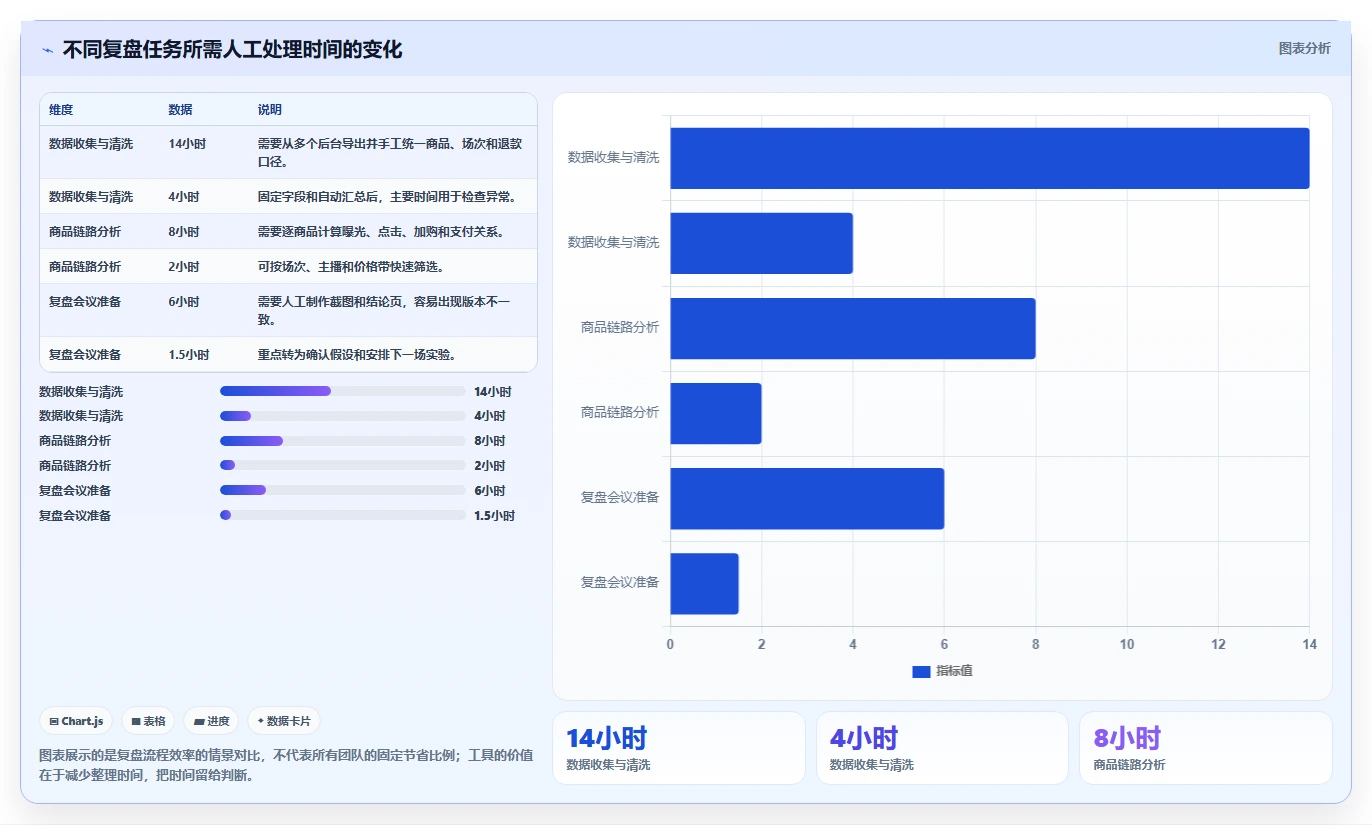1372x825 pixels.
Task: Click the 14小时 progress bar
Action: tap(343, 391)
